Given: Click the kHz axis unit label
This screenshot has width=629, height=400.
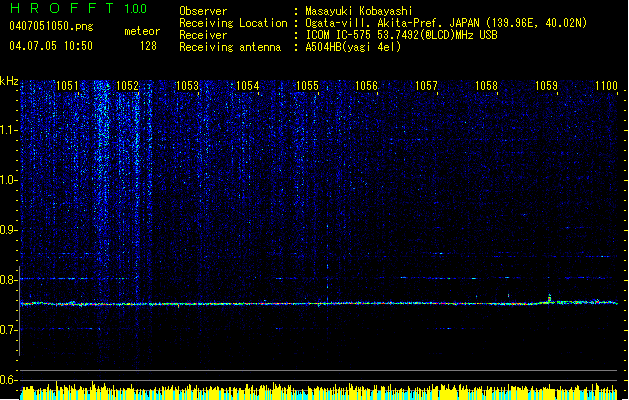Looking at the screenshot, I should point(9,81).
